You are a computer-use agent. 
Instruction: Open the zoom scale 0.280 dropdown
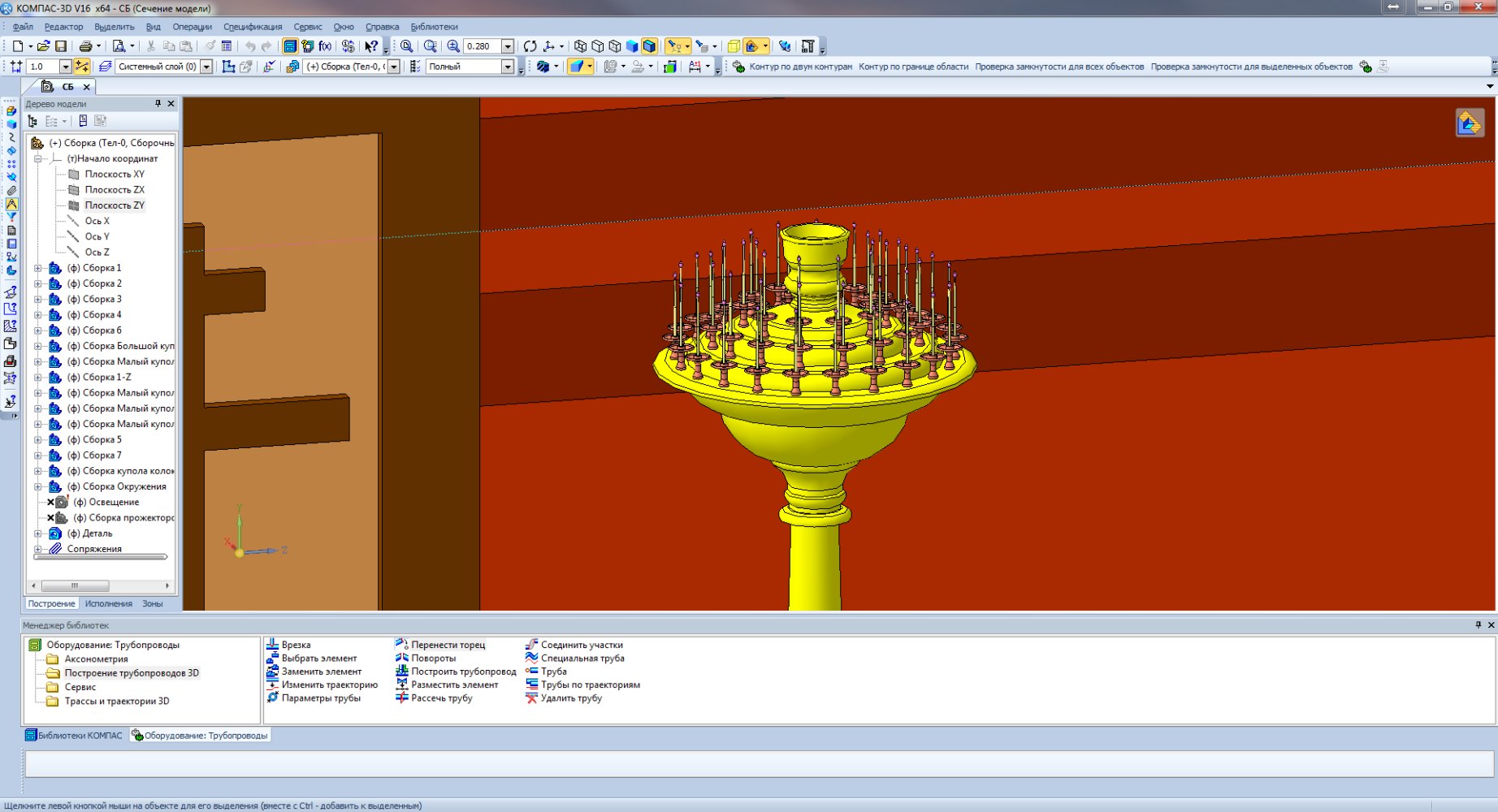(508, 46)
